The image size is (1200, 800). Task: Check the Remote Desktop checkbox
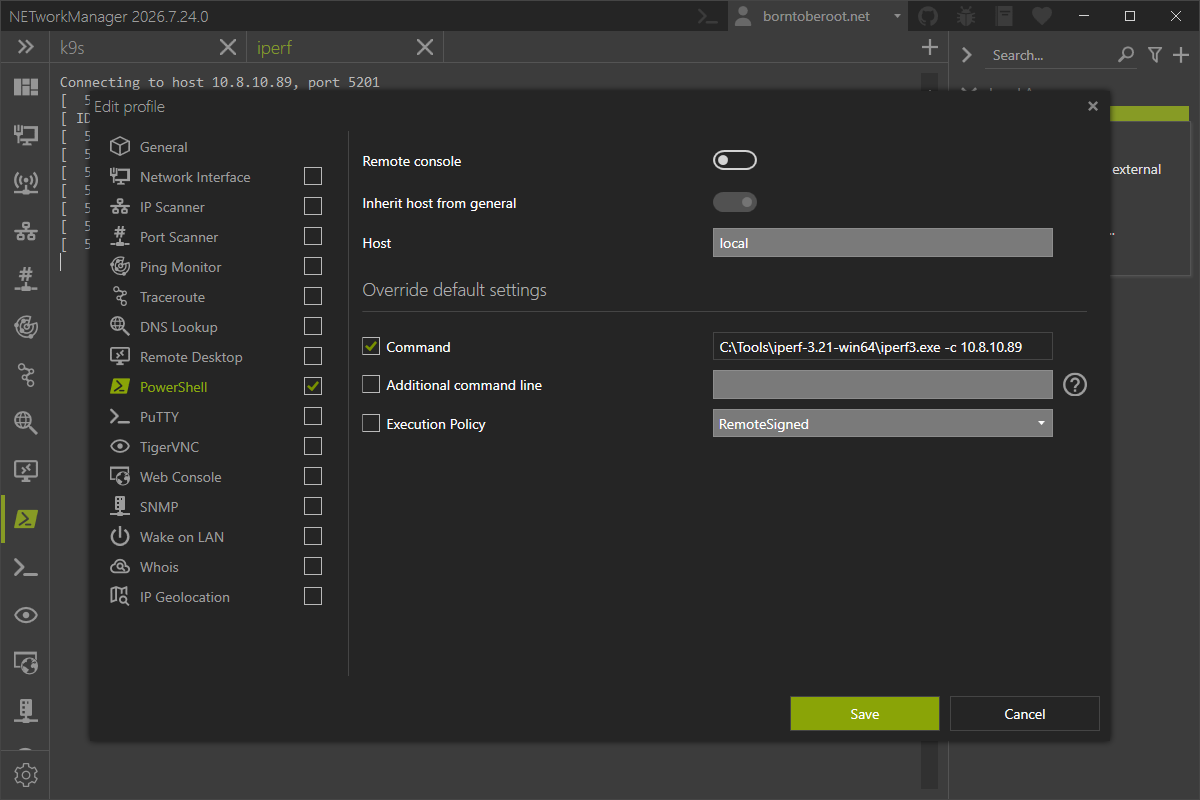313,356
